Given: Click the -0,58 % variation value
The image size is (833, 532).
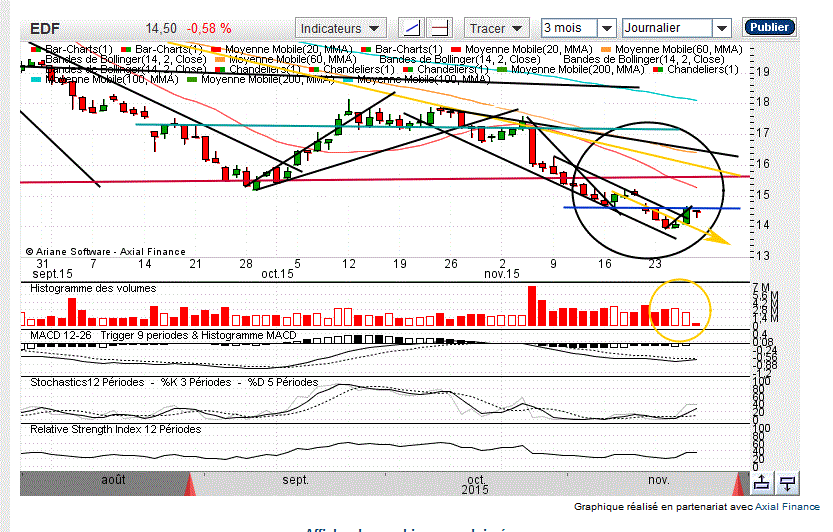Looking at the screenshot, I should tap(209, 29).
